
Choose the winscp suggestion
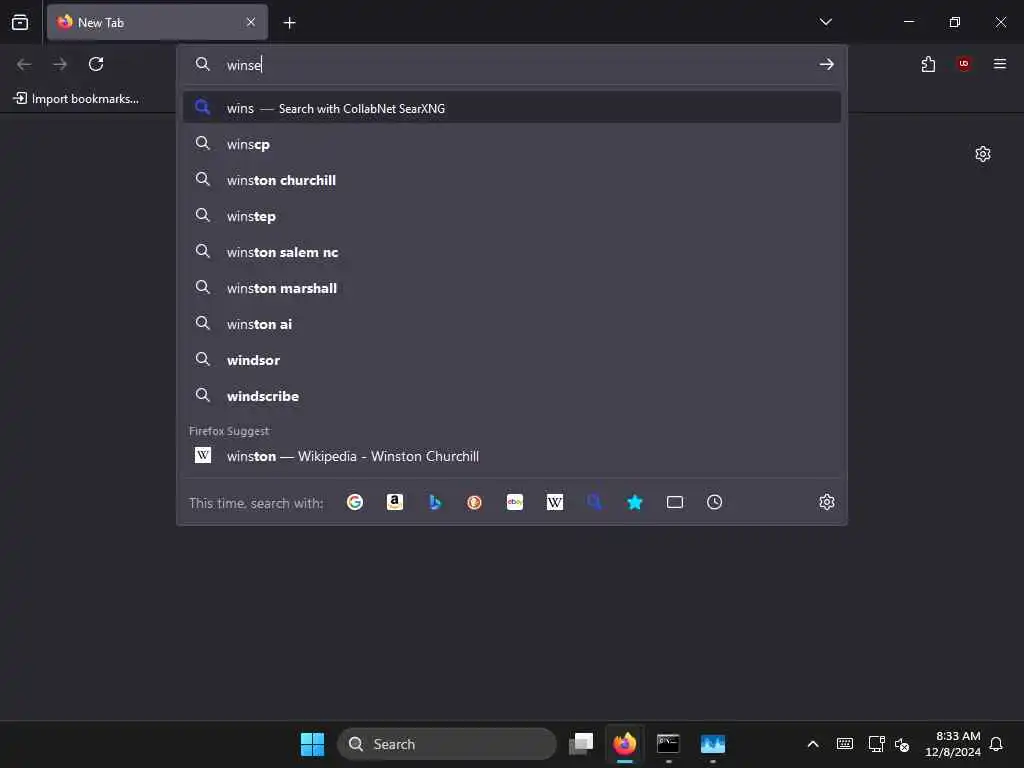click(512, 144)
